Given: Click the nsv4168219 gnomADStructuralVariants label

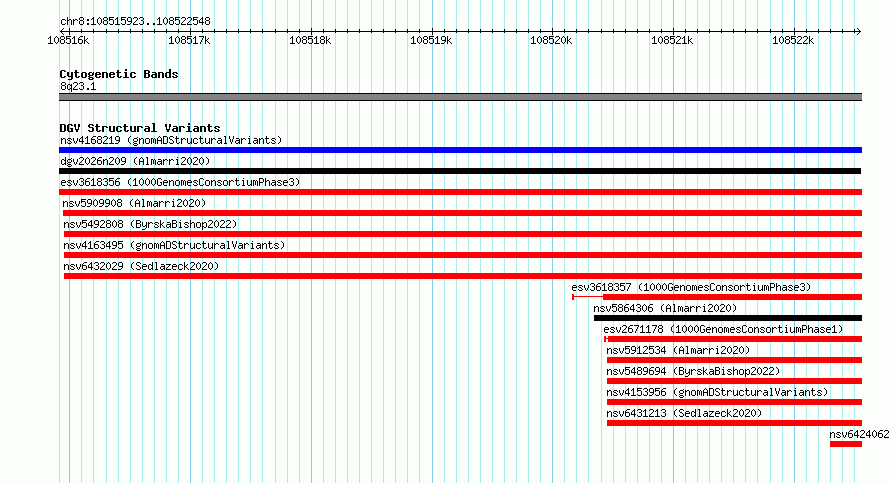Looking at the screenshot, I should coord(171,140).
